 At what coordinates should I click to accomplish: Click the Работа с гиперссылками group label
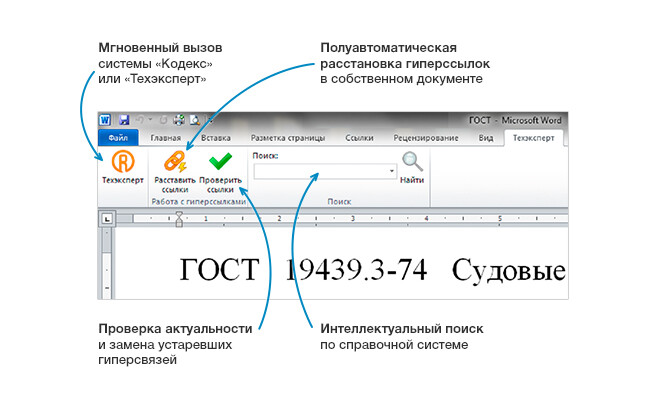[x=199, y=202]
